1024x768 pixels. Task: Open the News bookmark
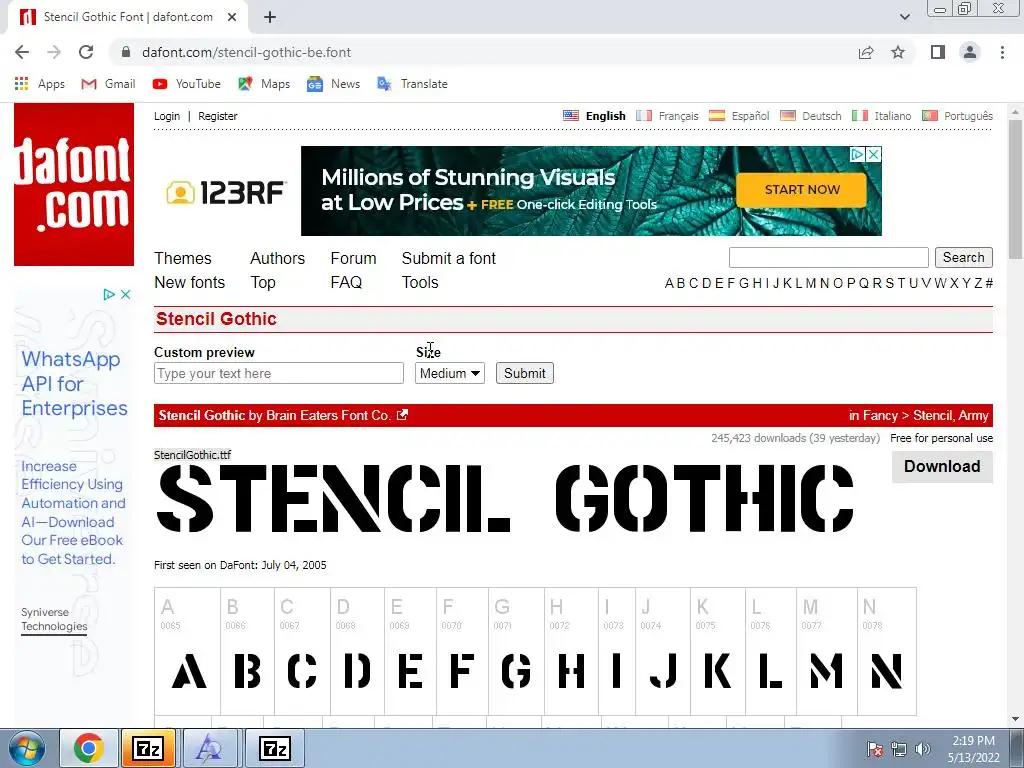tap(334, 84)
